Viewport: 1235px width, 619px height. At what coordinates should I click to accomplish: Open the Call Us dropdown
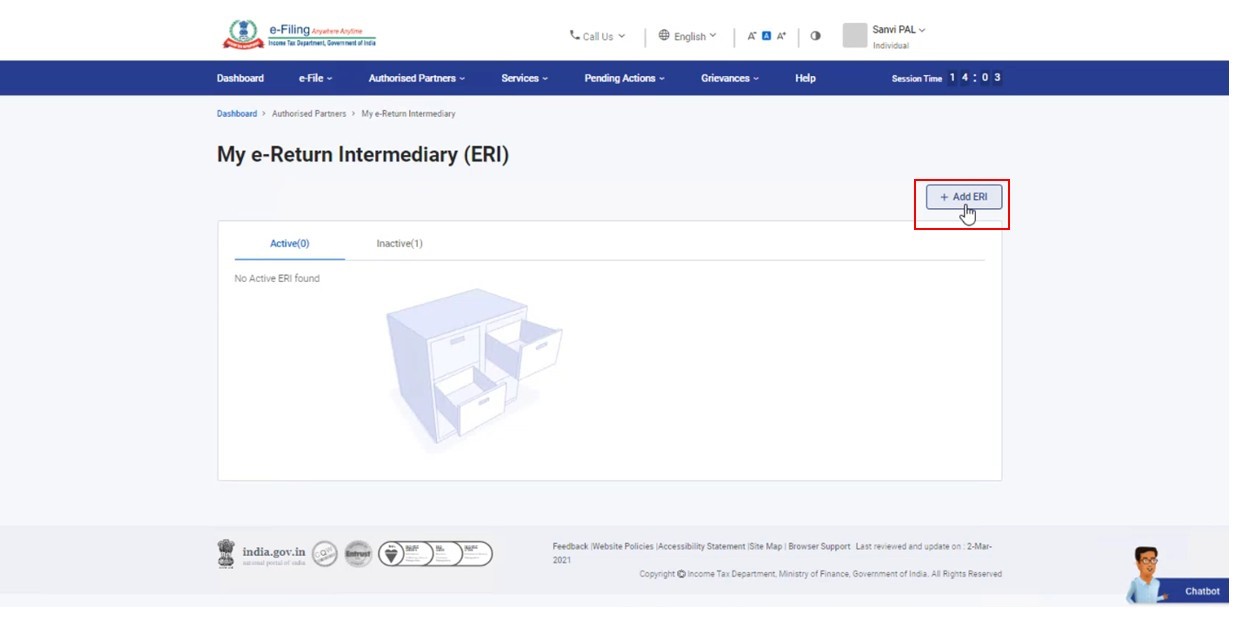click(x=597, y=36)
